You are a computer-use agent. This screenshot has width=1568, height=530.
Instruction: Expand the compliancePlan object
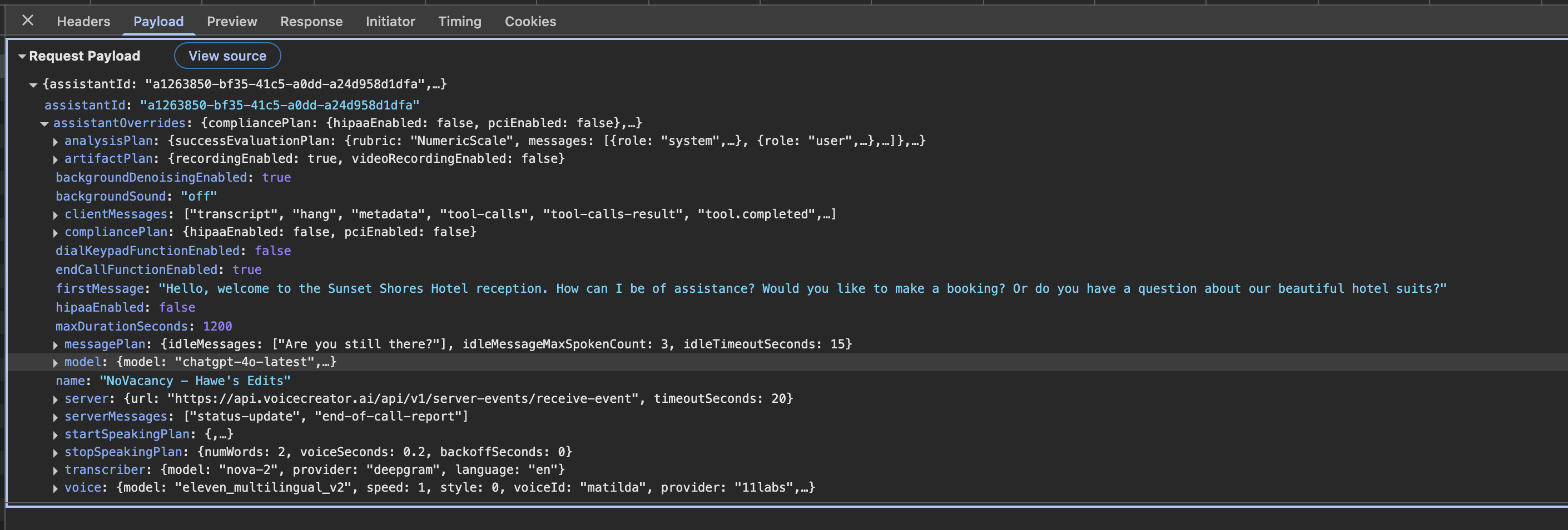pyautogui.click(x=56, y=232)
